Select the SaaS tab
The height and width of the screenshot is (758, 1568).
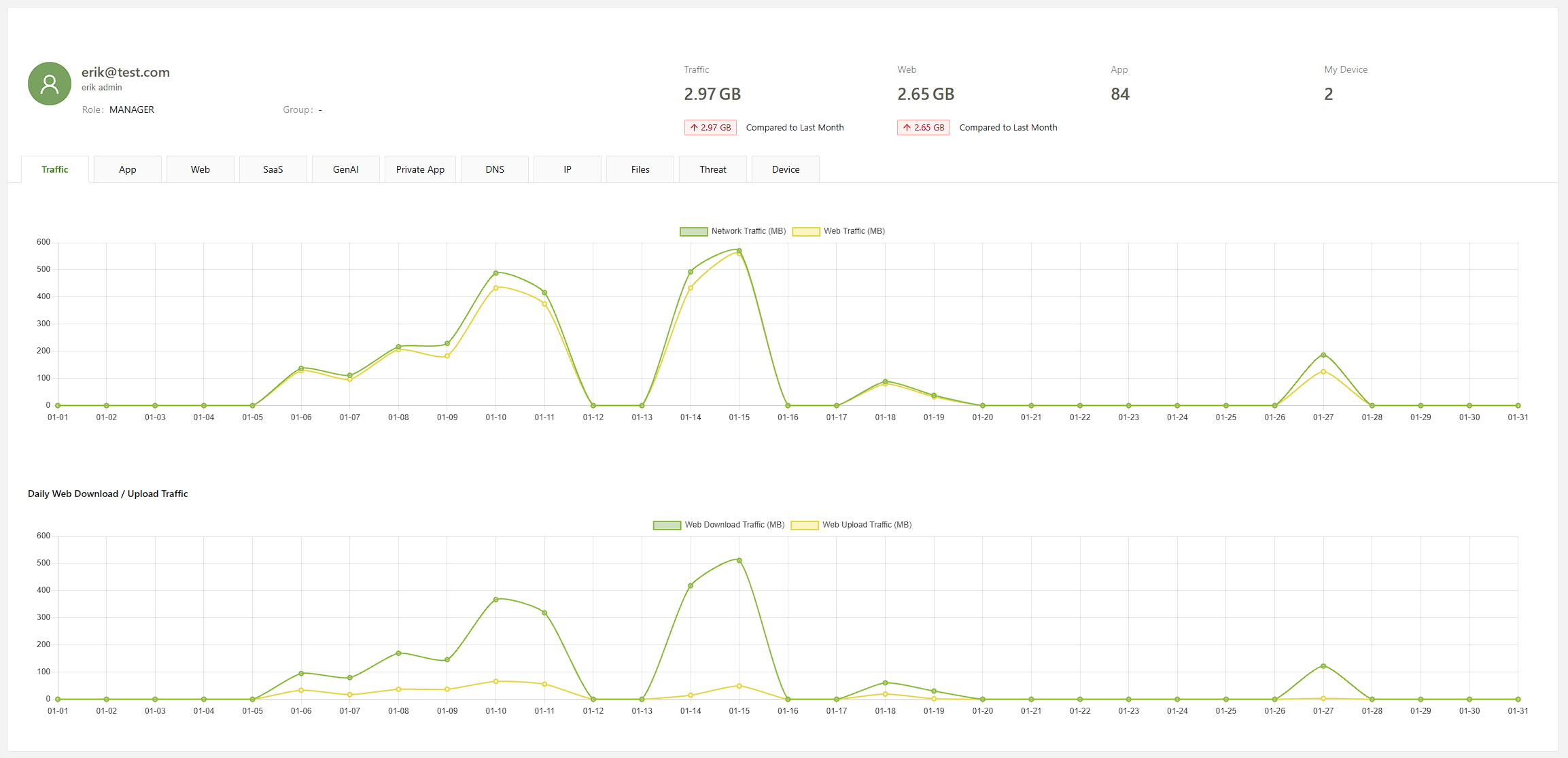273,169
